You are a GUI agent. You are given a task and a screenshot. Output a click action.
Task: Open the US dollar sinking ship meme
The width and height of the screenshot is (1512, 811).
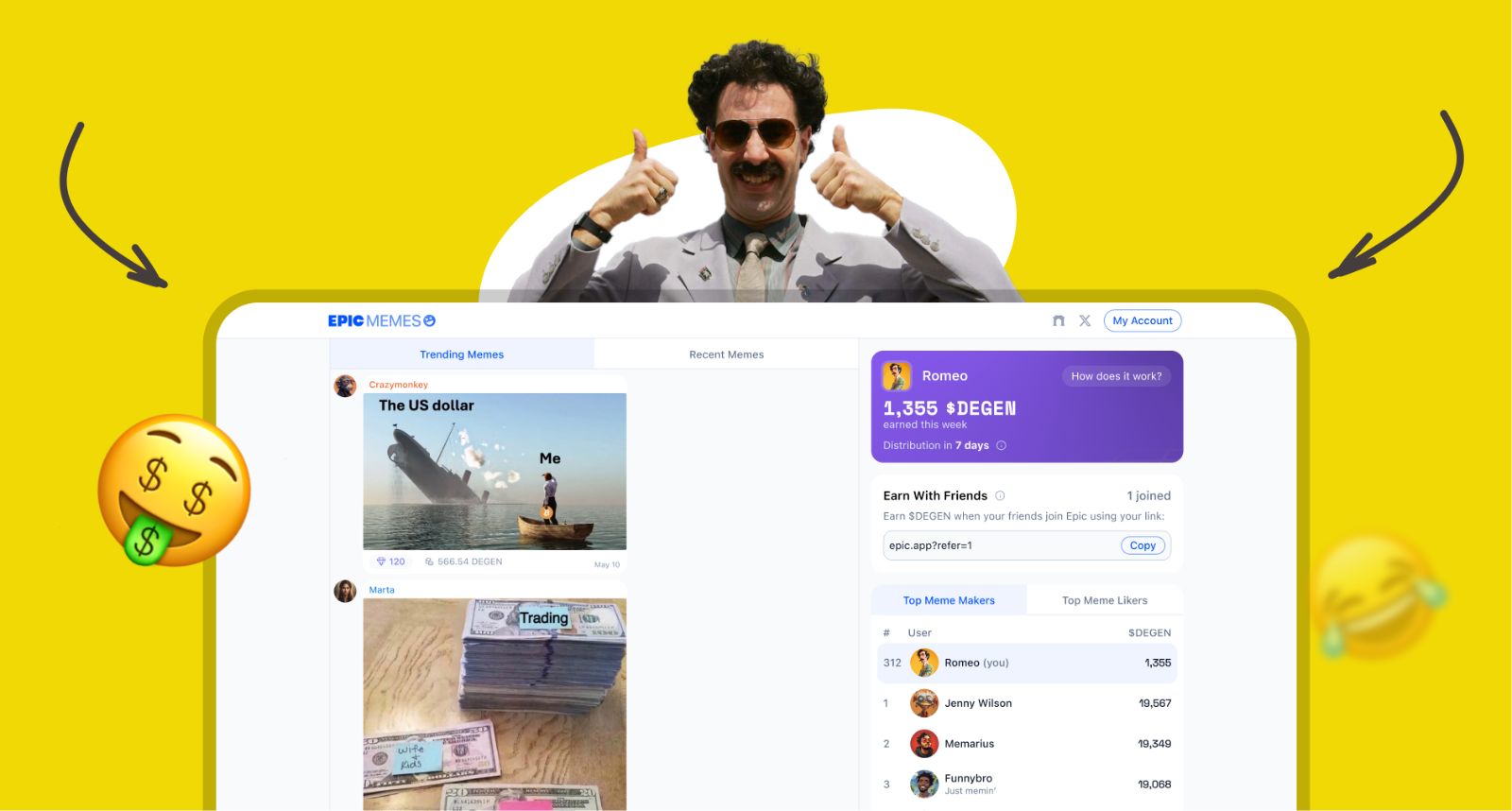[x=494, y=472]
